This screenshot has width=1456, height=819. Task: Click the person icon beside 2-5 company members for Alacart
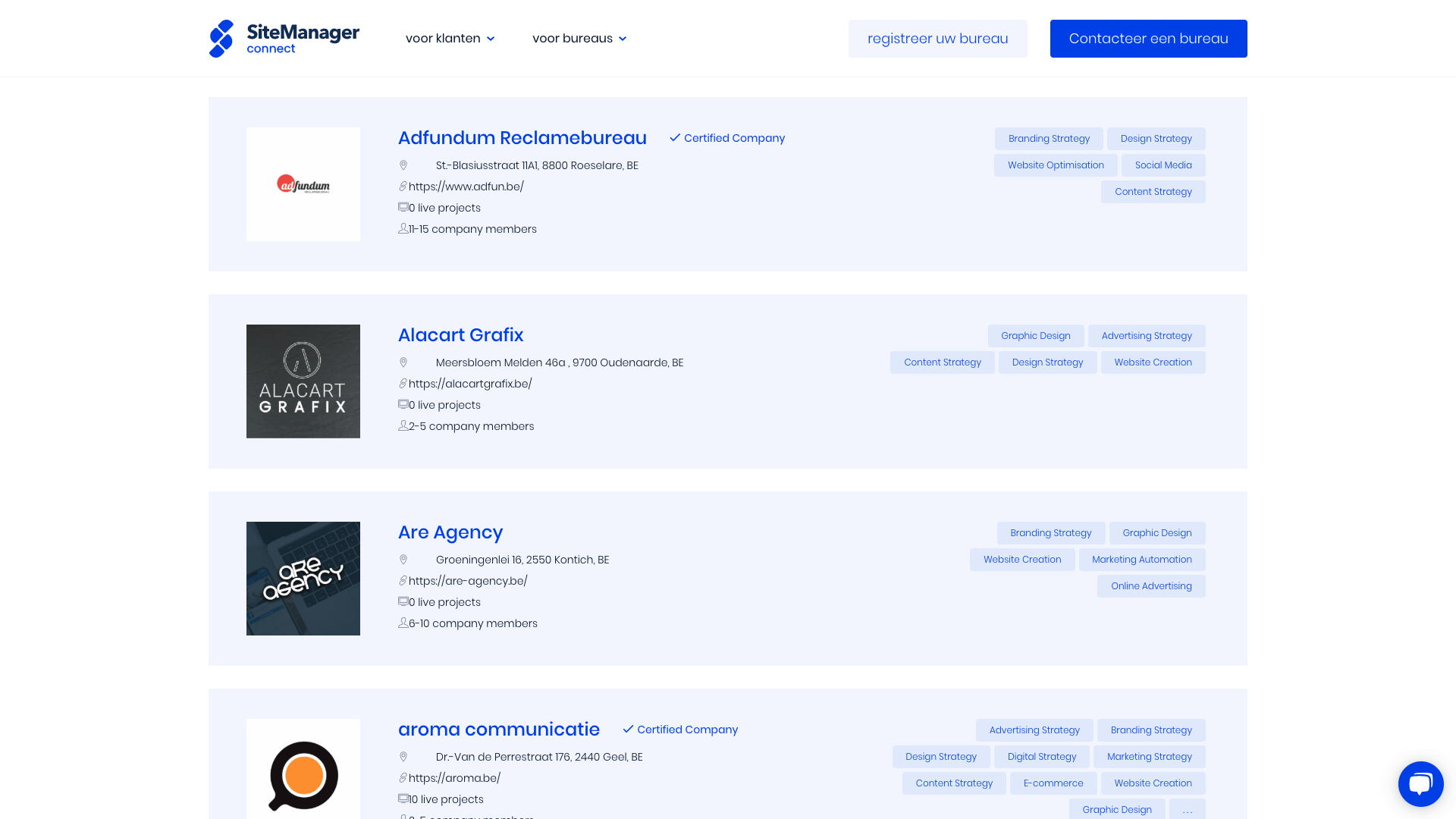(x=403, y=425)
